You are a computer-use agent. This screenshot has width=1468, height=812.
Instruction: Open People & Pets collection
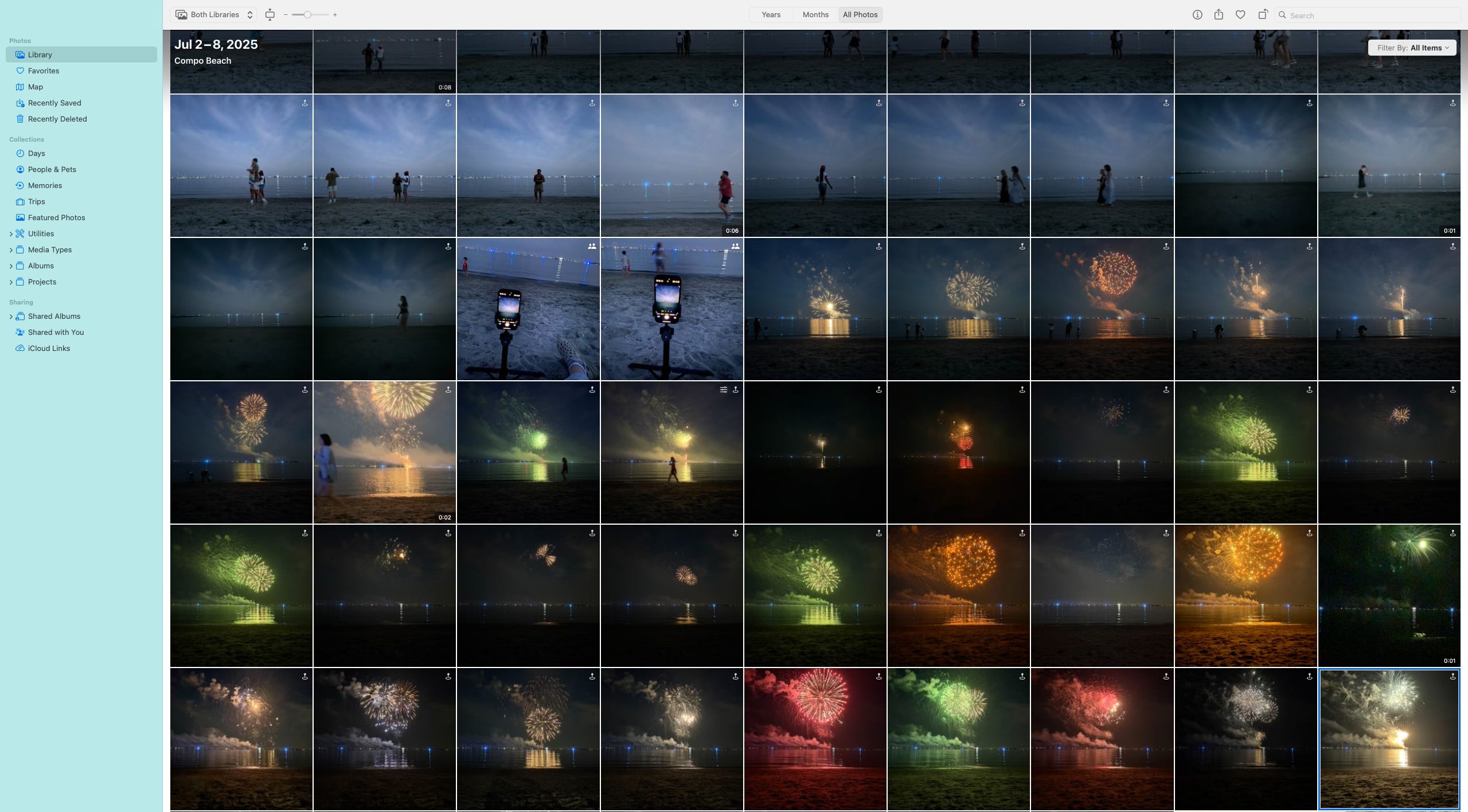(52, 169)
